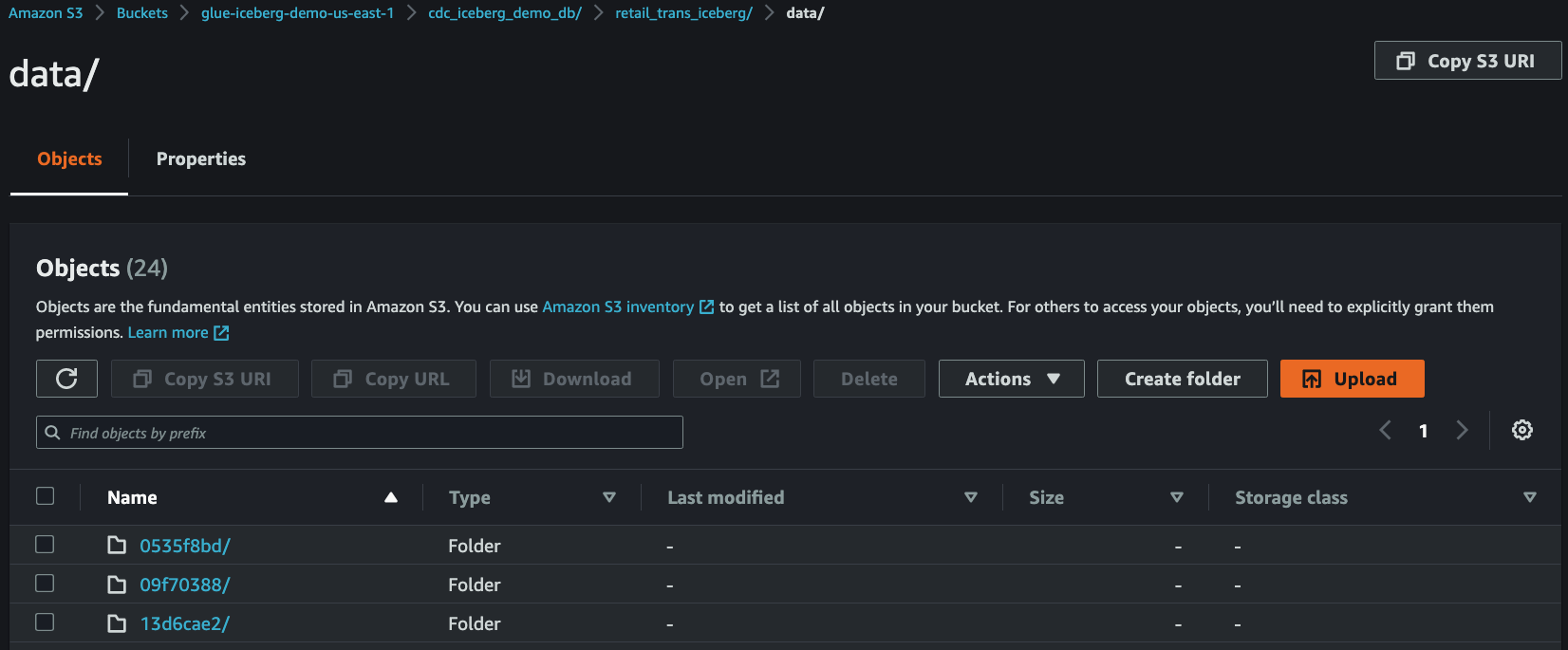Screen dimensions: 1568x650
Task: Click folder icon beside 0535f8bd/
Action: [117, 545]
